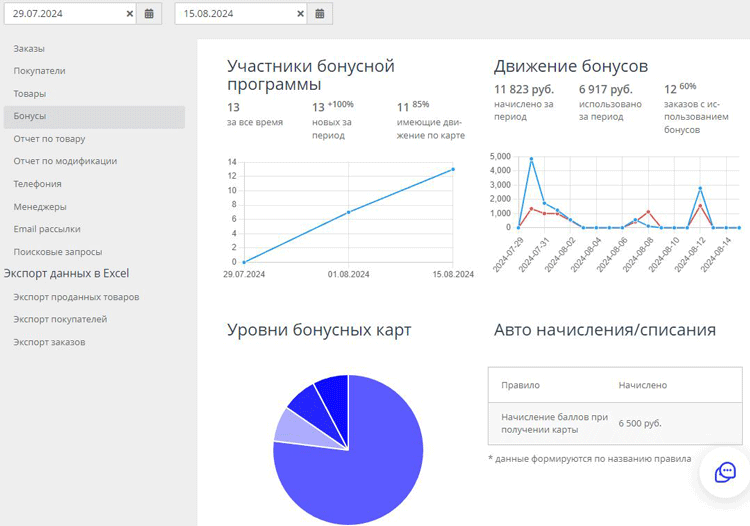Open the chat support widget icon
This screenshot has height=526, width=750.
coord(725,472)
